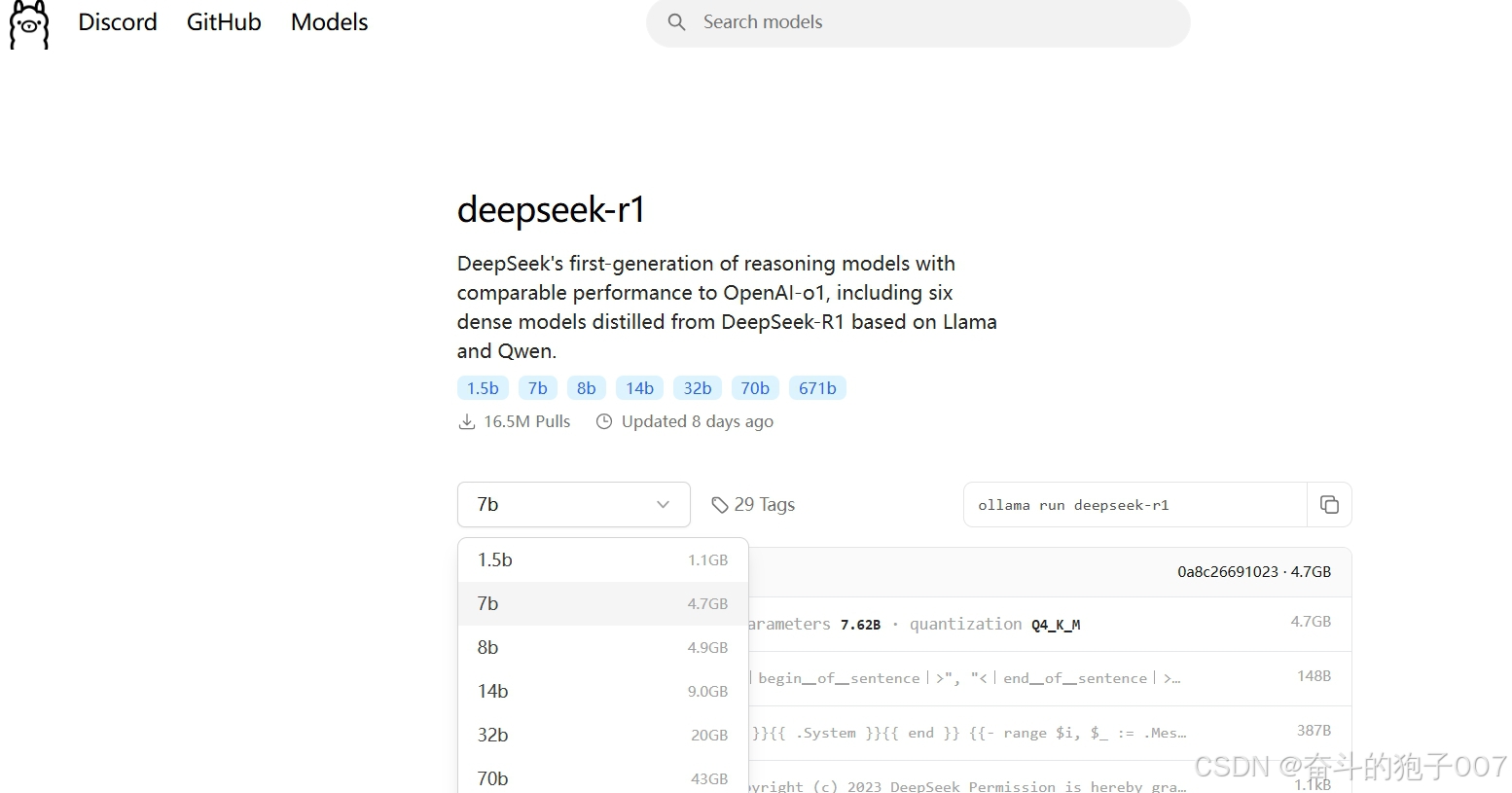
Task: Select the 671b size tag badge
Action: click(817, 388)
